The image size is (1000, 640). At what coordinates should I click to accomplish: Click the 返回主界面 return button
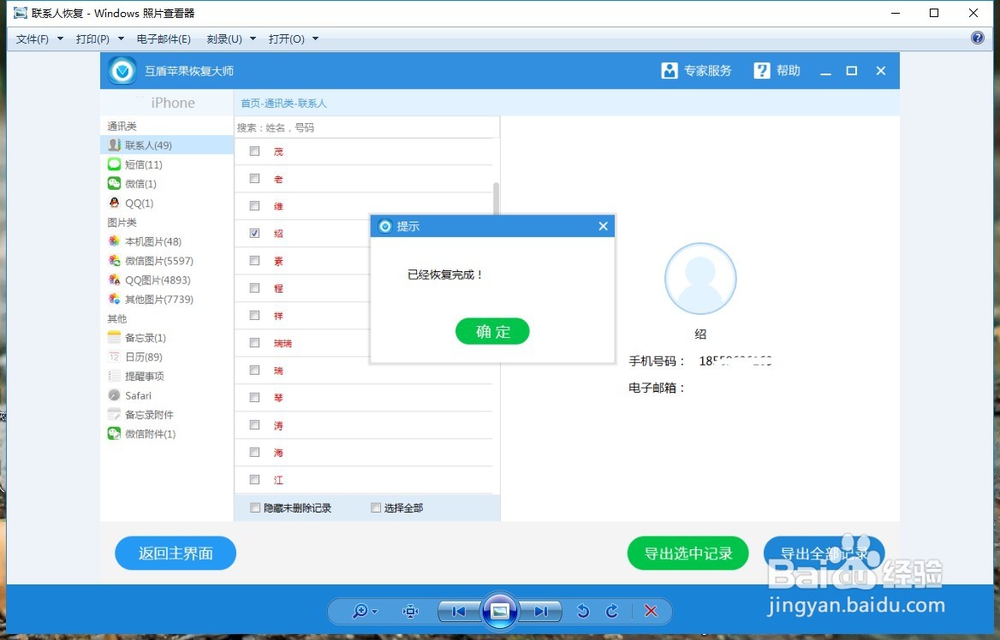pos(175,553)
